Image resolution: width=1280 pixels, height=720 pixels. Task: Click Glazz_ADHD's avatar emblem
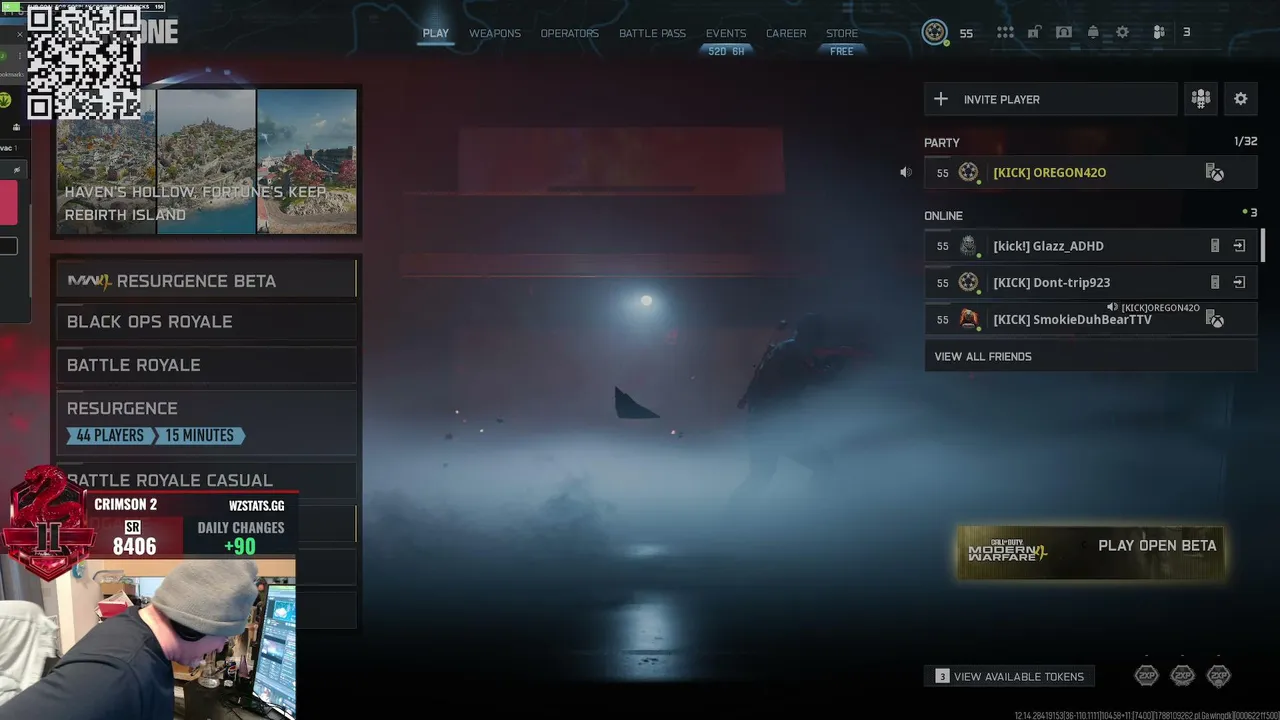[968, 246]
